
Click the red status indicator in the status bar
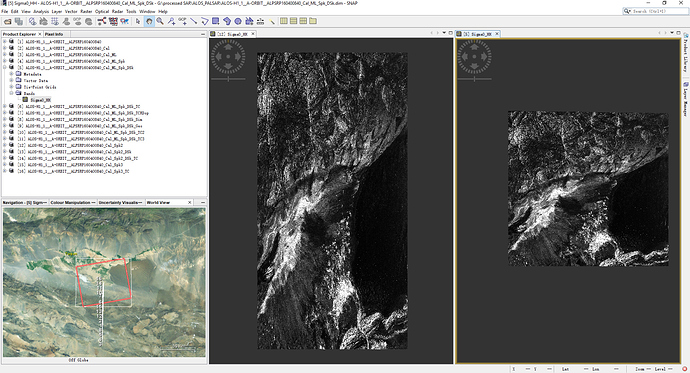tap(684, 369)
